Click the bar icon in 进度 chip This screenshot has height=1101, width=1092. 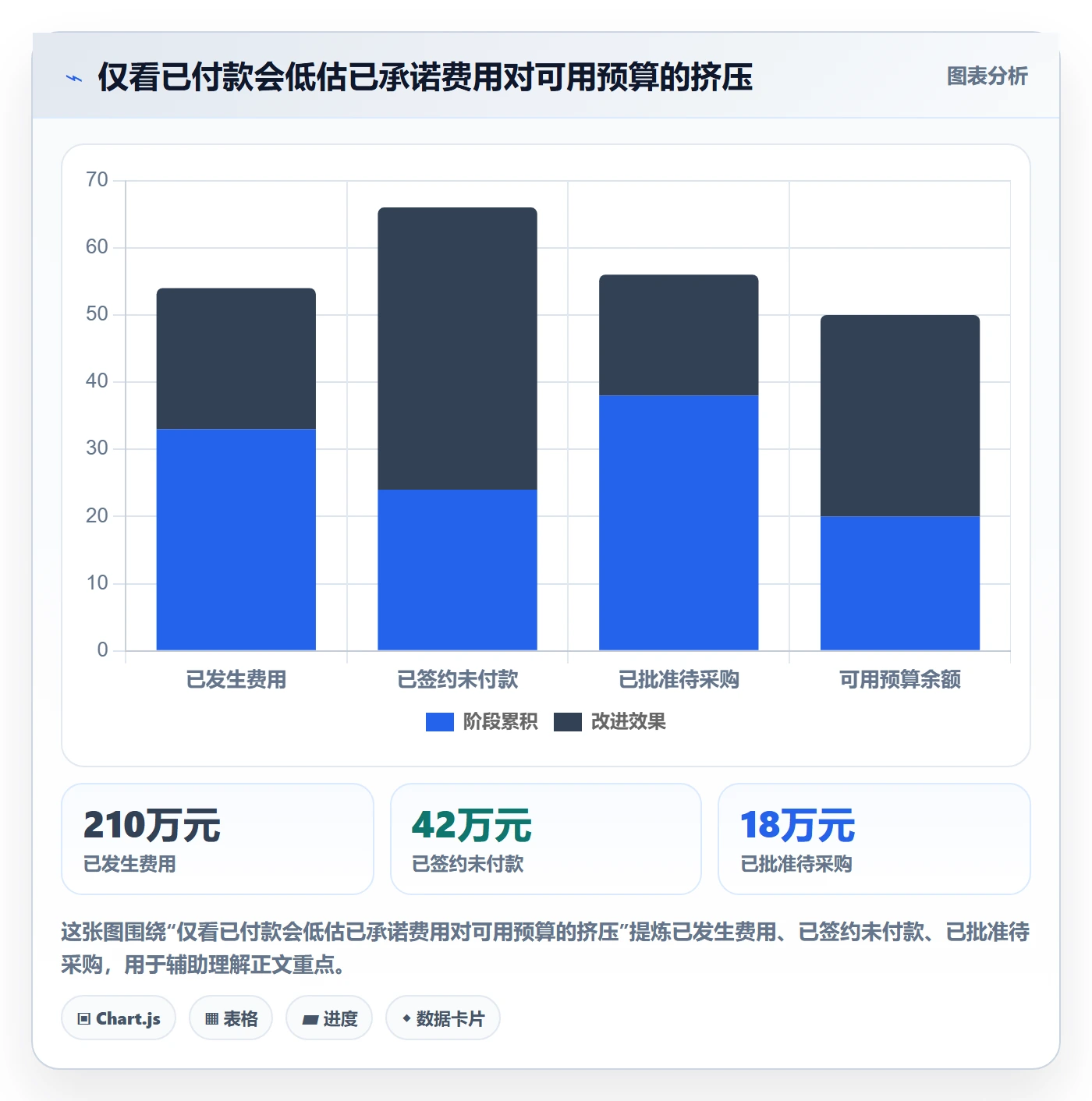click(x=310, y=1020)
